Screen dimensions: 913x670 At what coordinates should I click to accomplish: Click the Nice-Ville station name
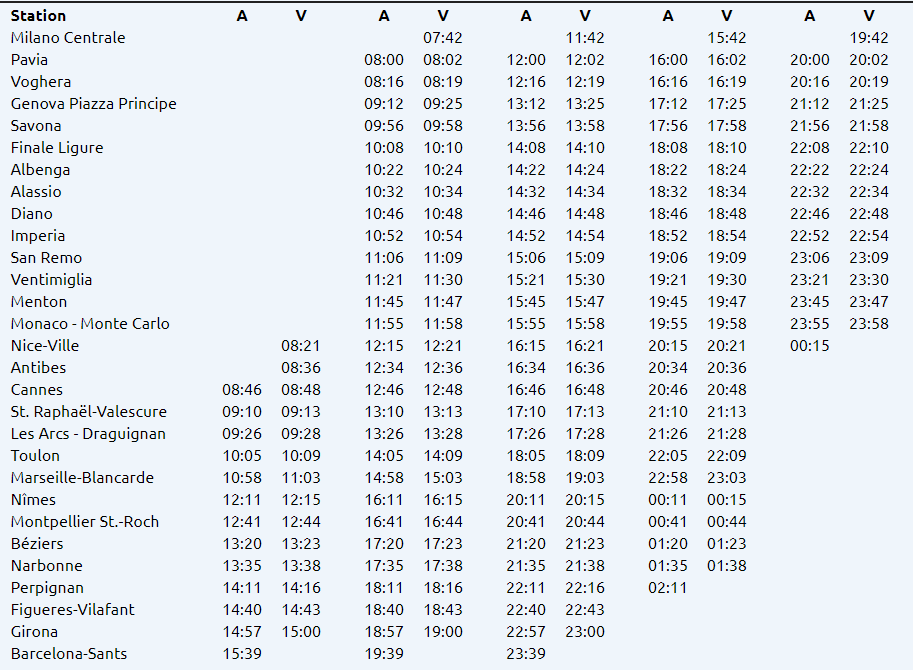45,346
